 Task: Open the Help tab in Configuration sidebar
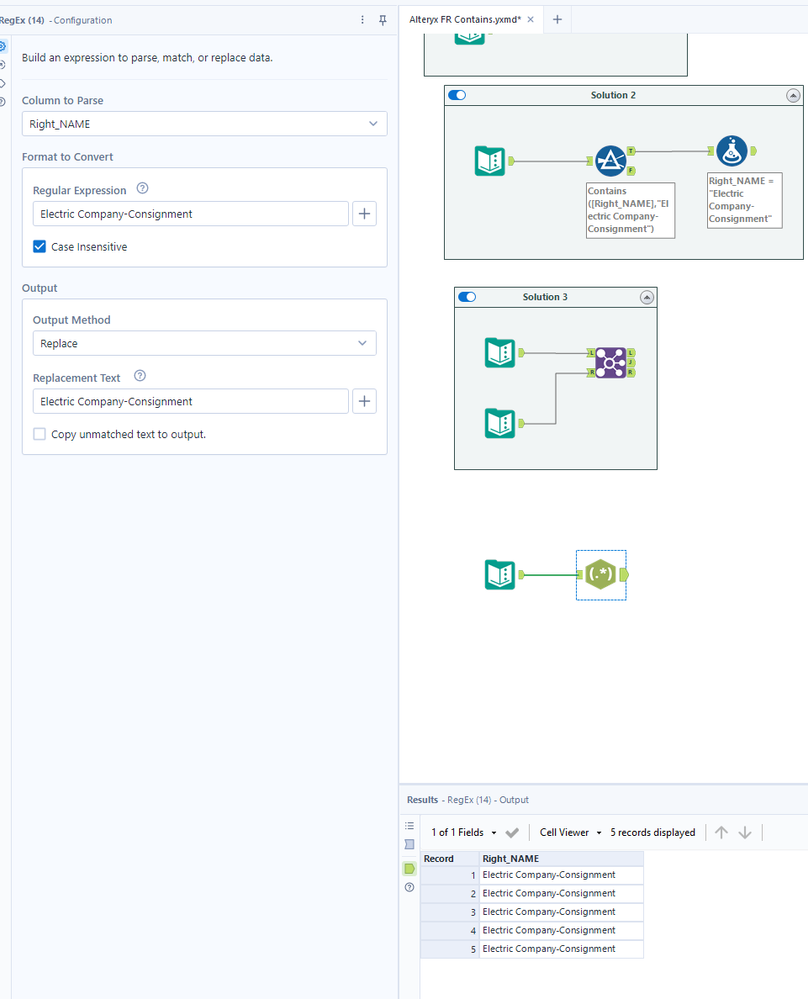[x=3, y=102]
